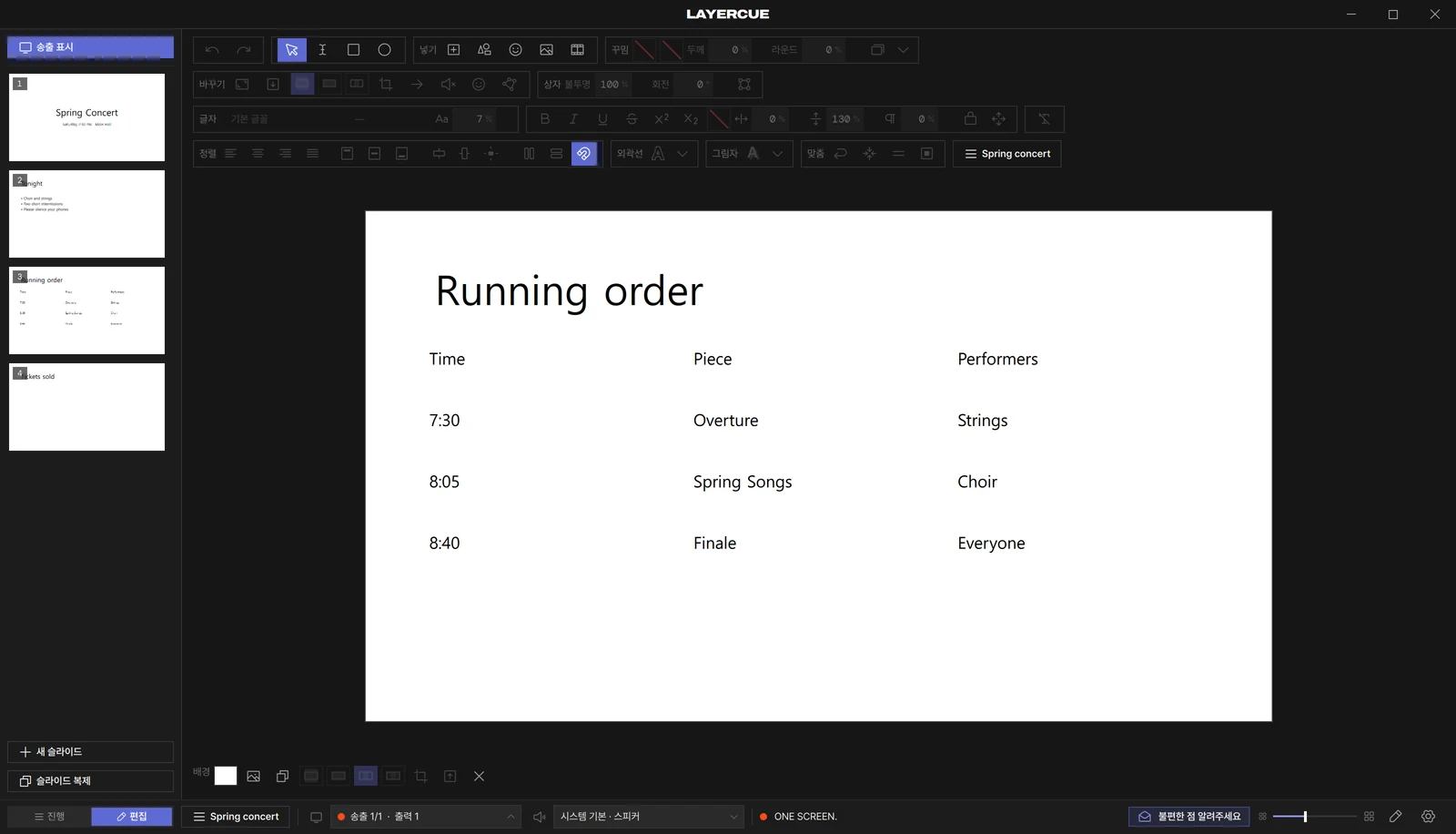Image resolution: width=1456 pixels, height=834 pixels.
Task: Click the white background color swatch
Action: pos(226,776)
